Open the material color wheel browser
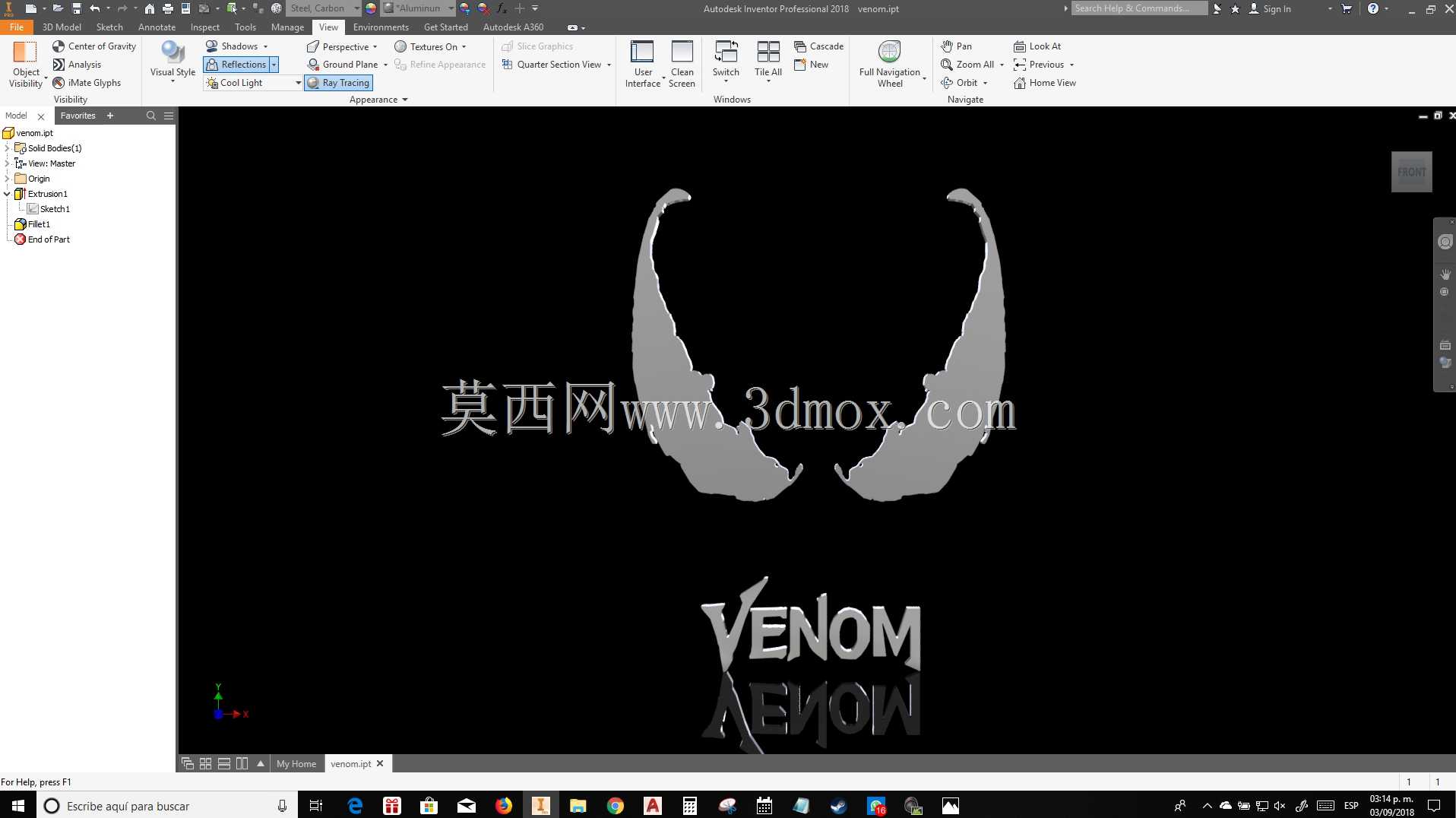 (371, 8)
